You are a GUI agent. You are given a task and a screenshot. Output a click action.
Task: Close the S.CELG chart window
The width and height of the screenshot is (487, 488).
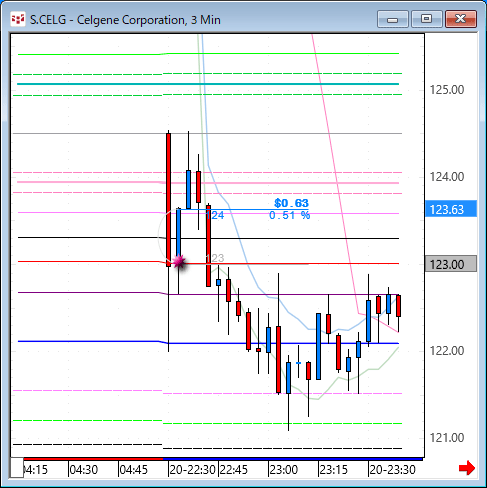click(x=461, y=19)
